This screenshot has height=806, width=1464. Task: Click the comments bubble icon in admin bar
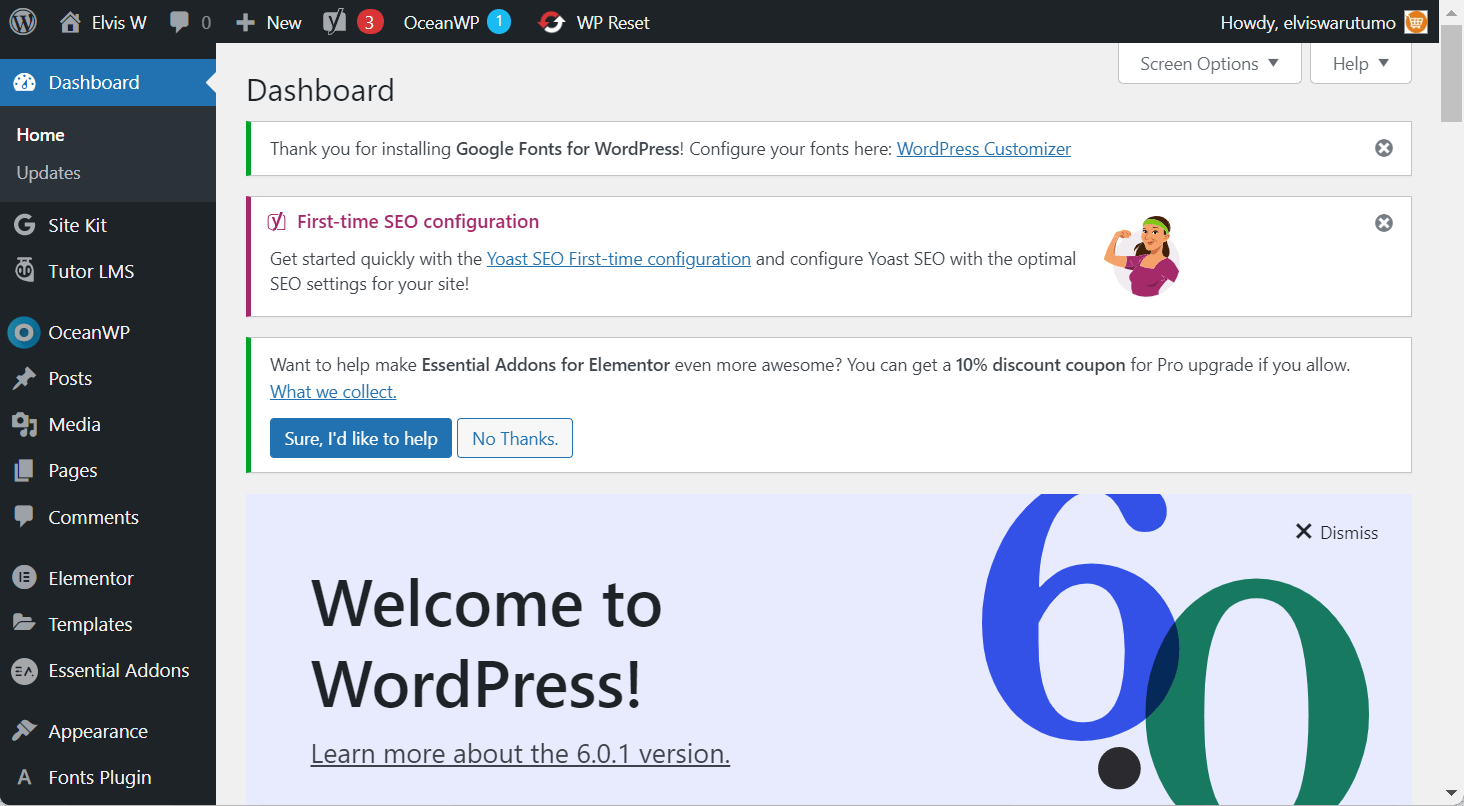[x=180, y=22]
